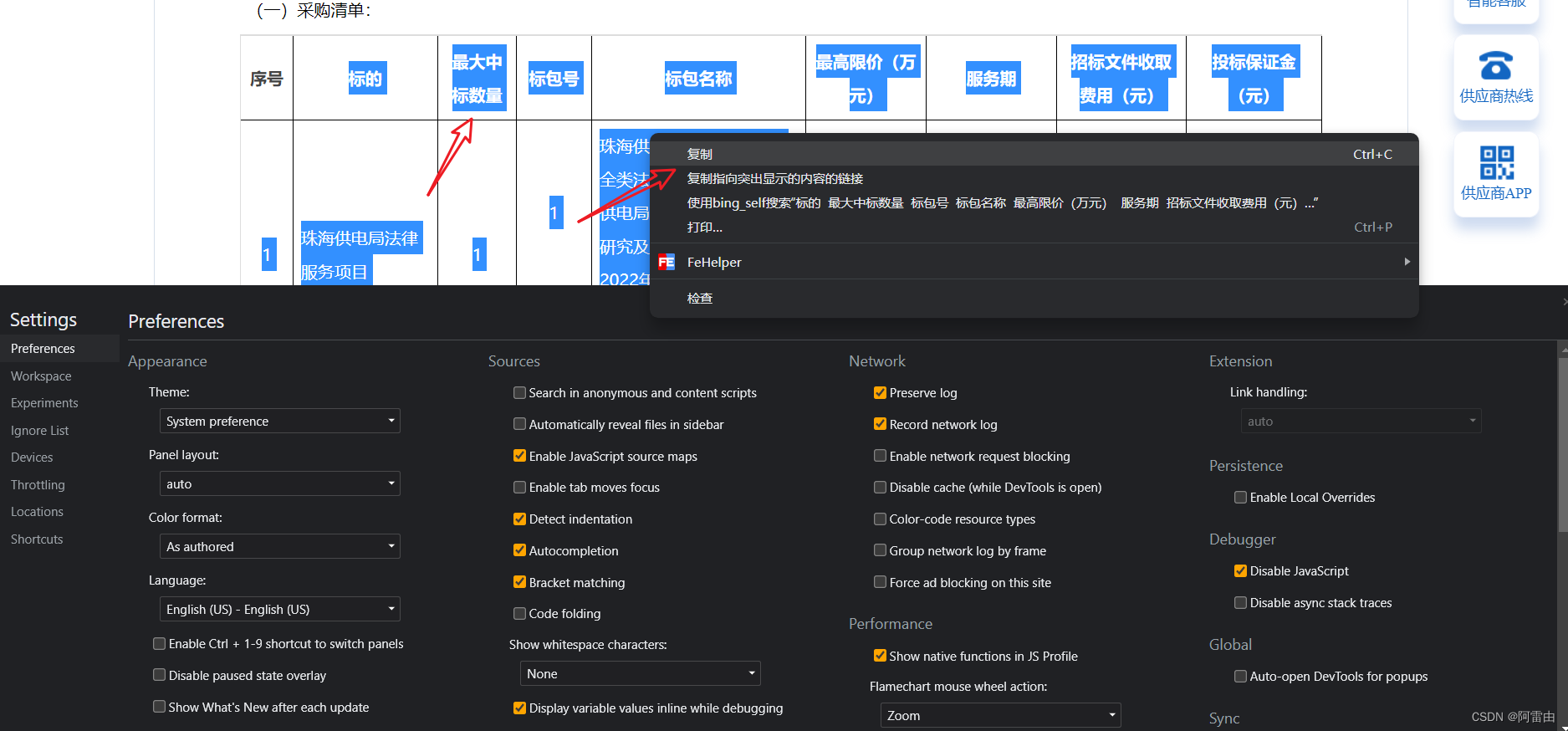1568x731 pixels.
Task: Click the supplier hotline phone icon
Action: (x=1496, y=65)
